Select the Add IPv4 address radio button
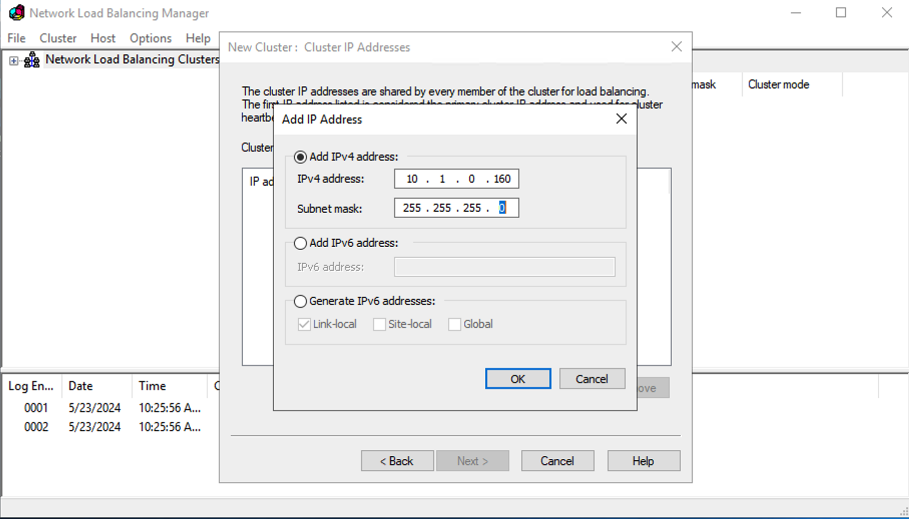 point(300,157)
